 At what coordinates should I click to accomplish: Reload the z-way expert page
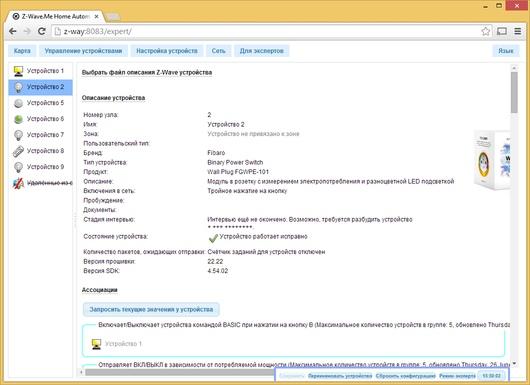click(42, 31)
